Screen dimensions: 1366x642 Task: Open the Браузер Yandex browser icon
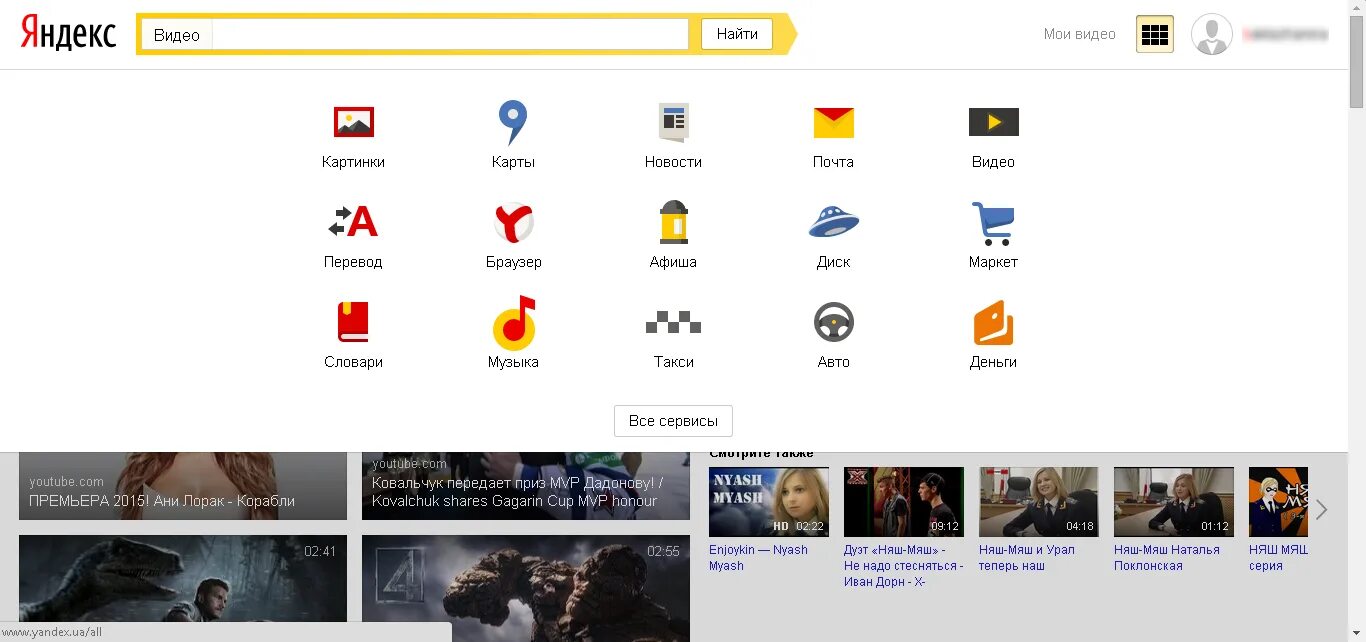click(513, 222)
